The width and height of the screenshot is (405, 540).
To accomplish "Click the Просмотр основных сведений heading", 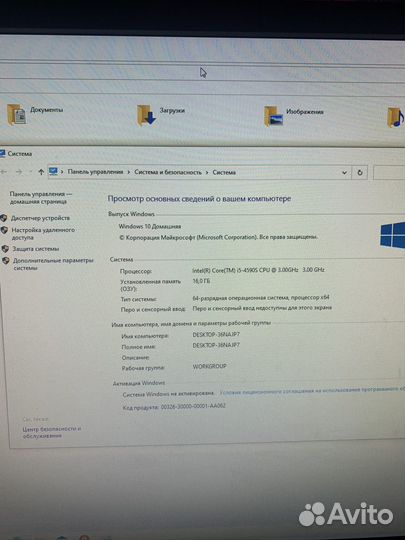I will coord(199,199).
